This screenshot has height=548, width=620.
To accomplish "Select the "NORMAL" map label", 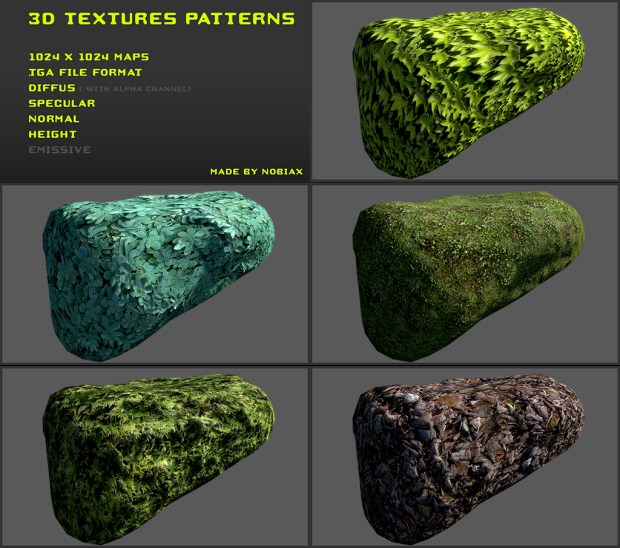I will 53,118.
